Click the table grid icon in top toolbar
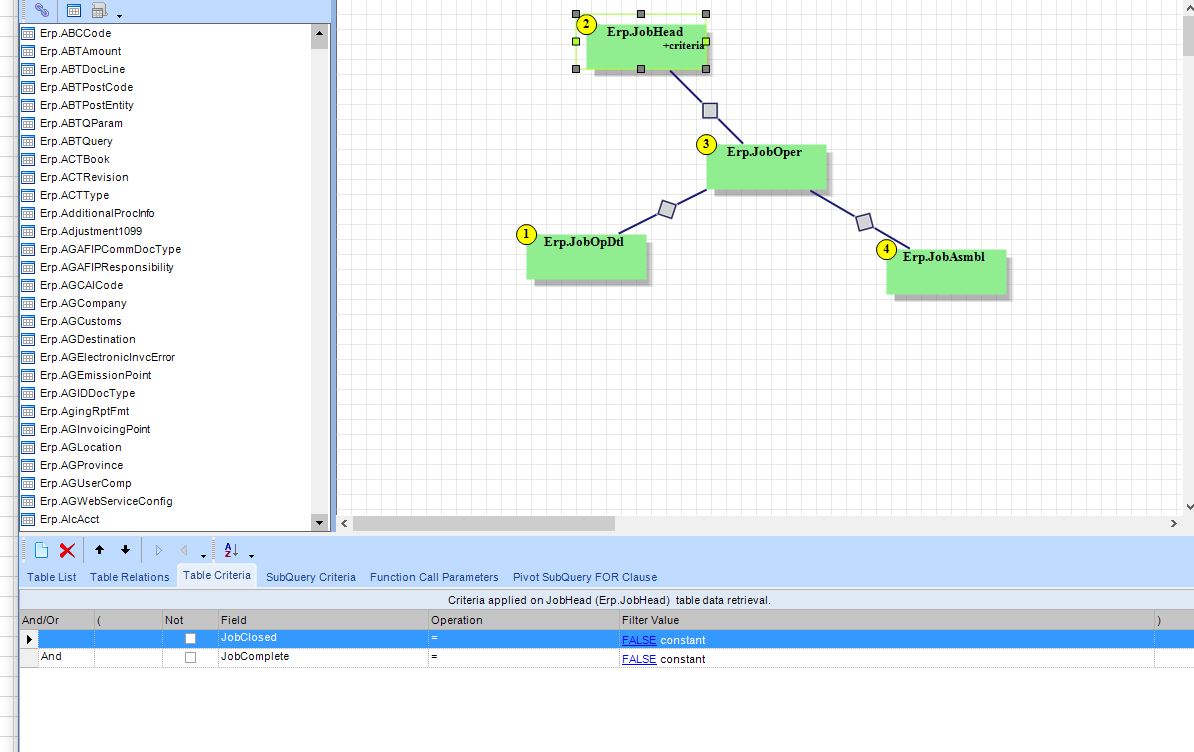The image size is (1194, 752). pos(74,11)
